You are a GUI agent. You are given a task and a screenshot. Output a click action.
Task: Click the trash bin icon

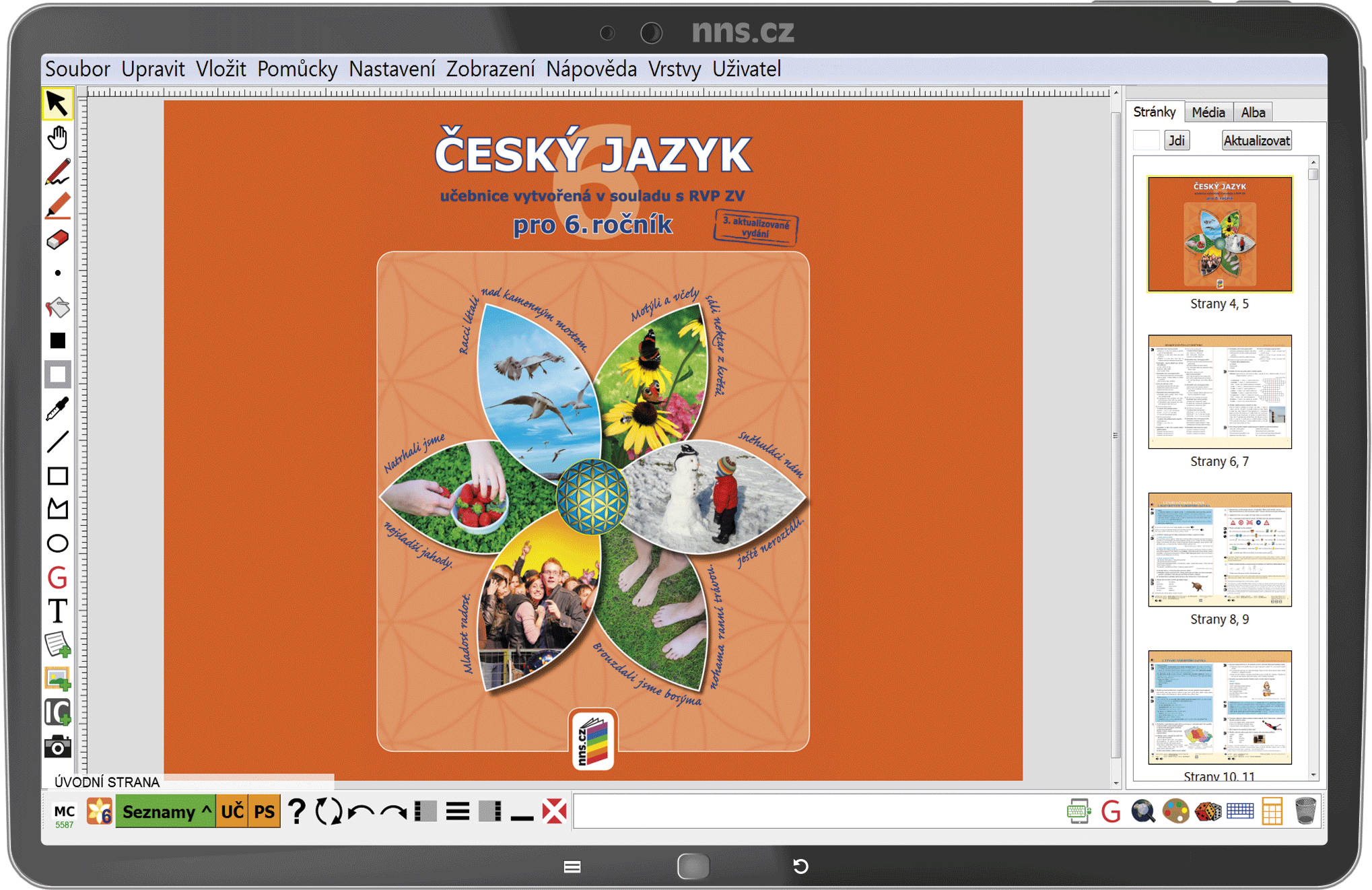[x=1305, y=811]
